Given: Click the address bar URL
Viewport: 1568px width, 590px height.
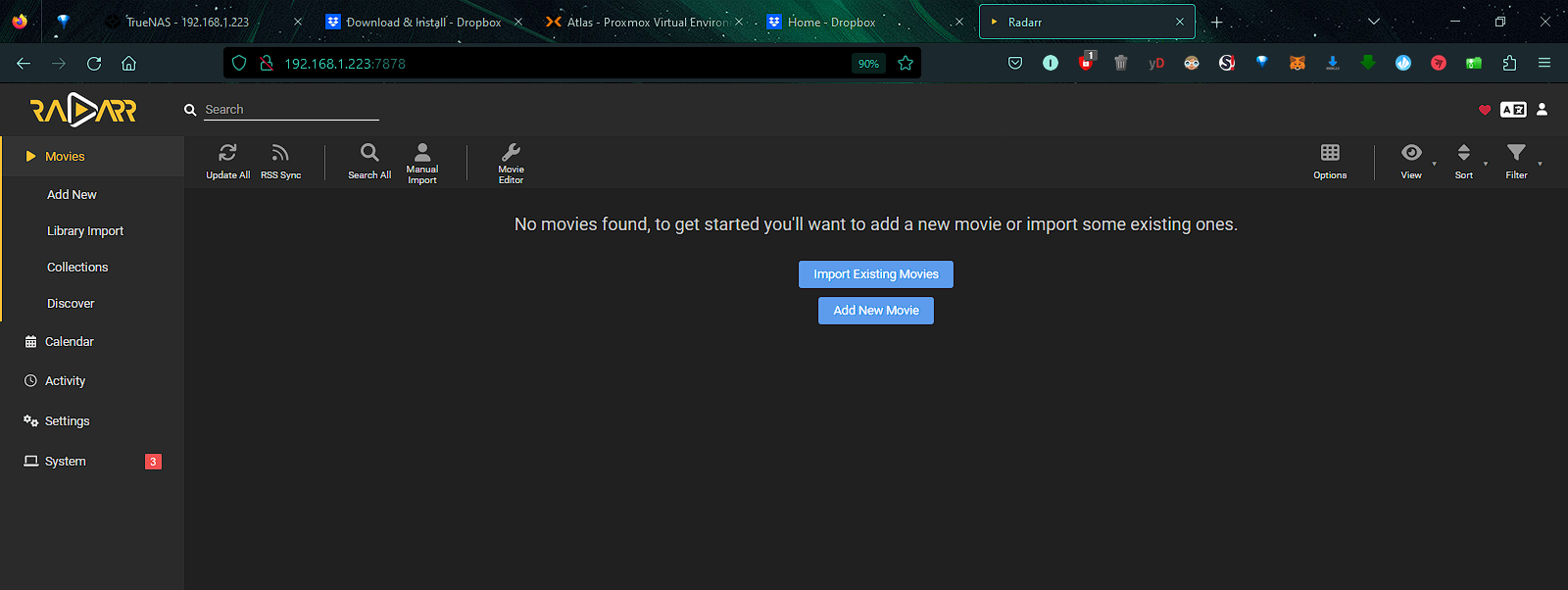Looking at the screenshot, I should [345, 64].
